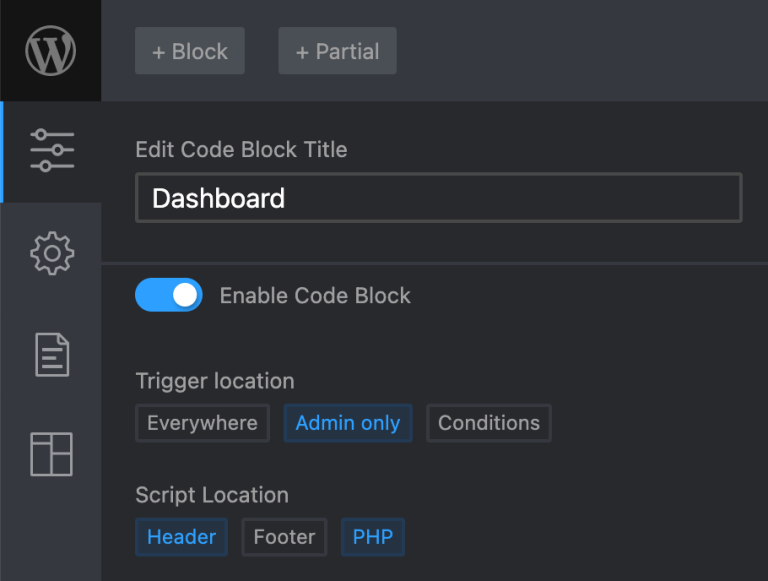Open the document page icon in sidebar
768x581 pixels.
point(52,355)
